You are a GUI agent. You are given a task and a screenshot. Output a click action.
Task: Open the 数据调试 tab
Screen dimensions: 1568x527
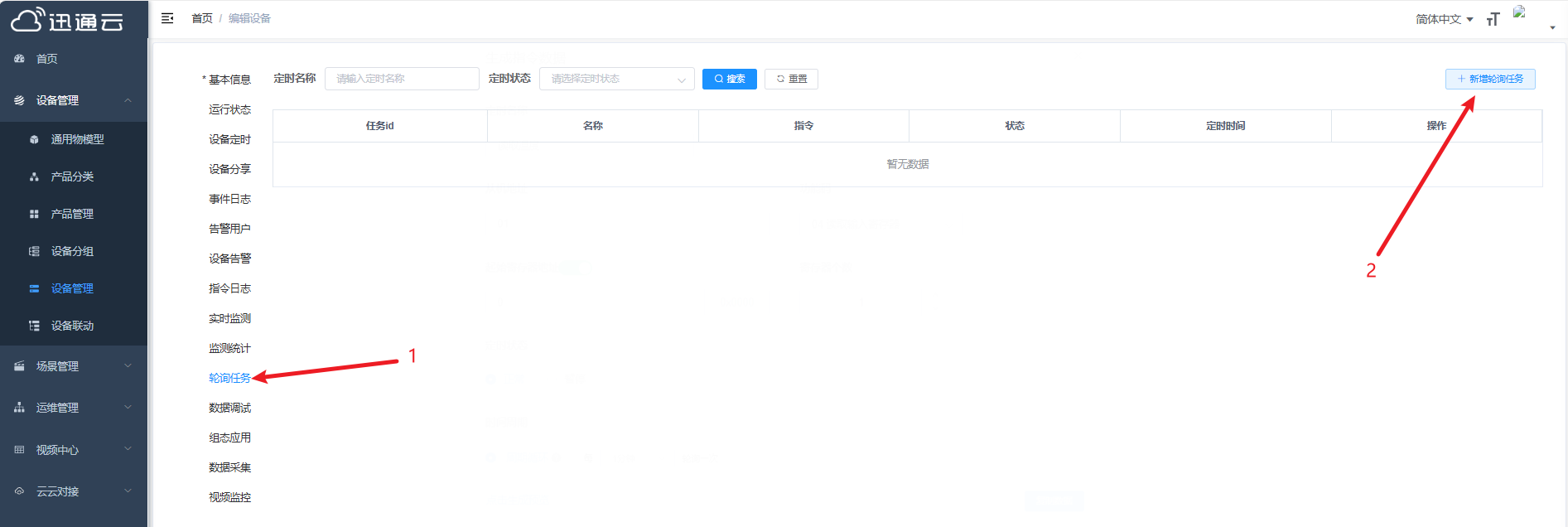(x=229, y=408)
